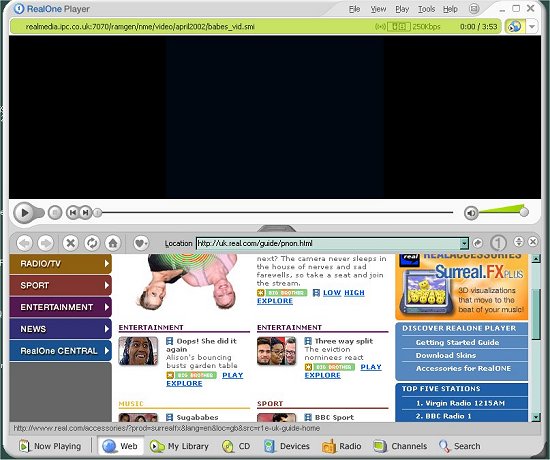Click the HIGH stream link
This screenshot has width=550, height=460.
(x=354, y=293)
